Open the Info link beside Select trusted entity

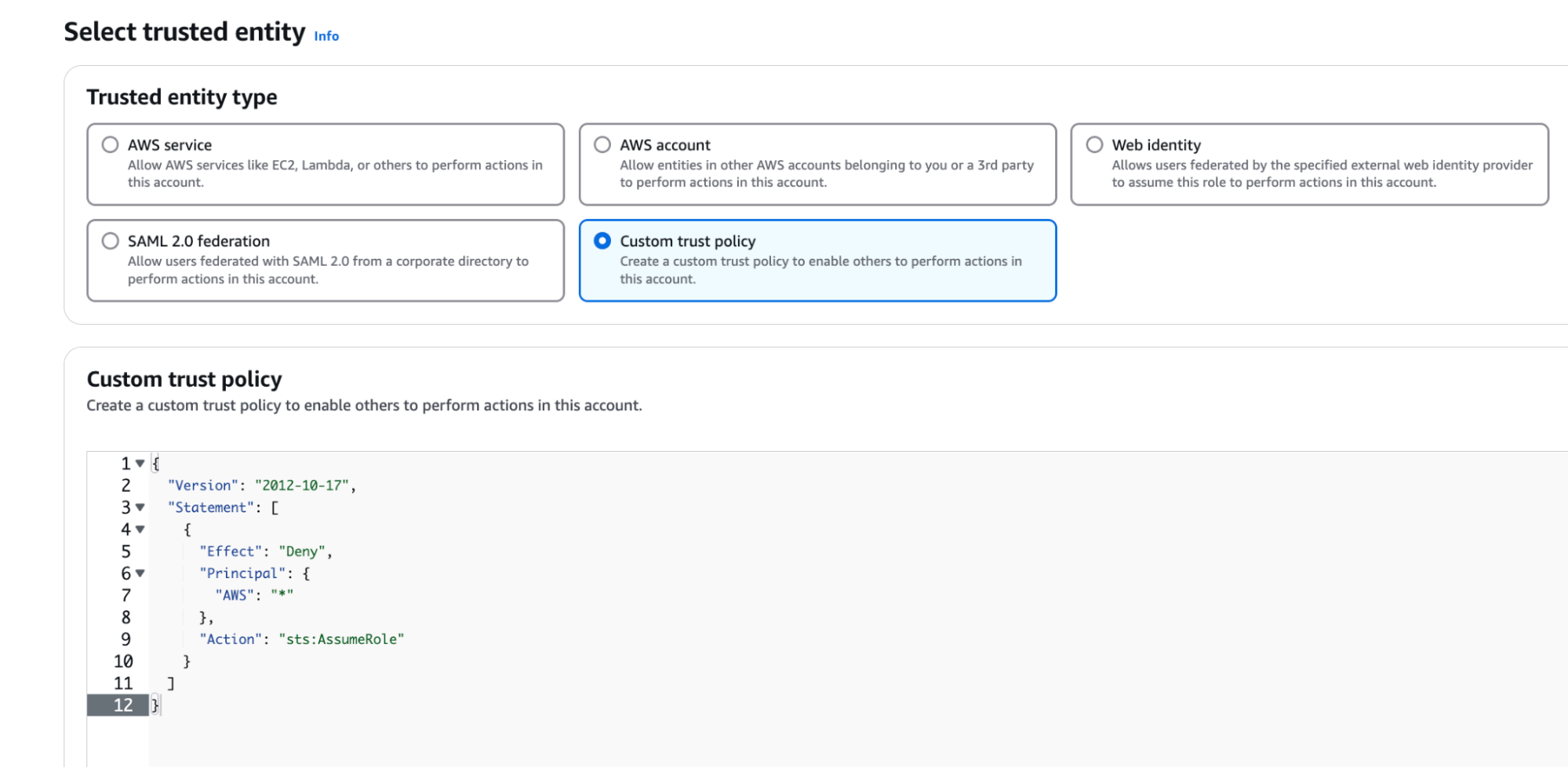pos(326,36)
